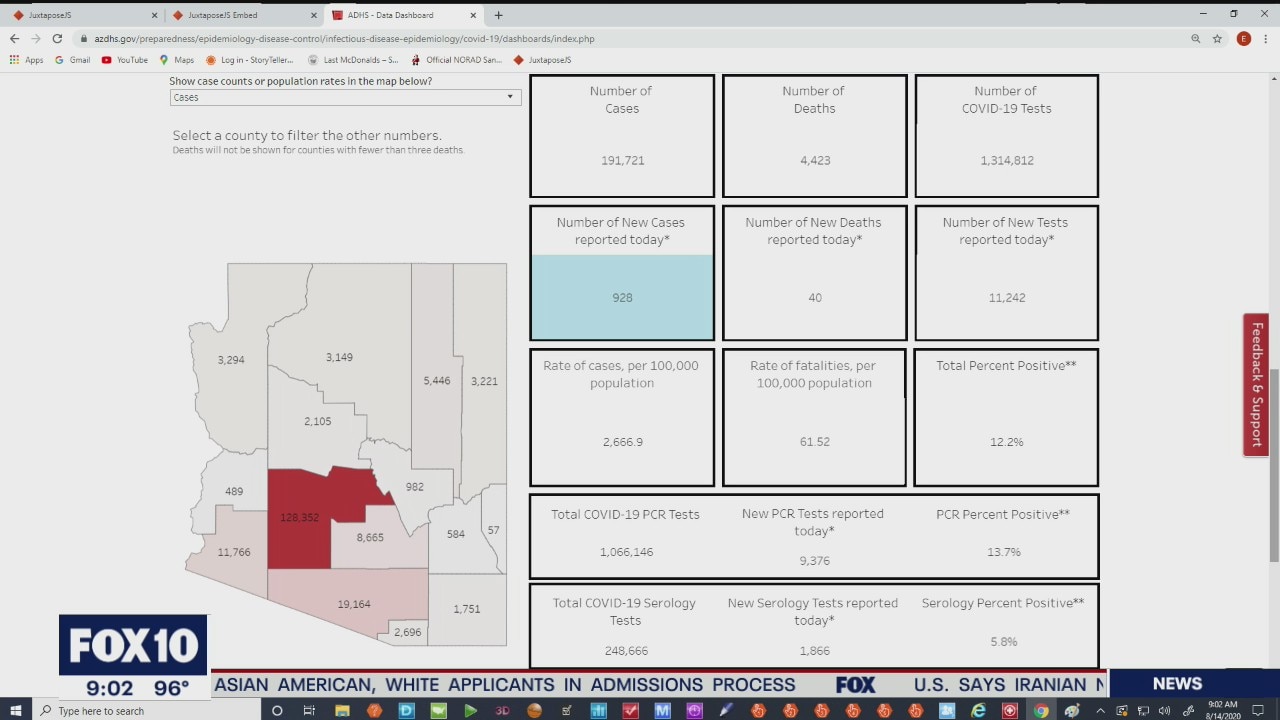Image resolution: width=1280 pixels, height=720 pixels.
Task: Switch to the first JuxtaposeJS tab
Action: (80, 15)
